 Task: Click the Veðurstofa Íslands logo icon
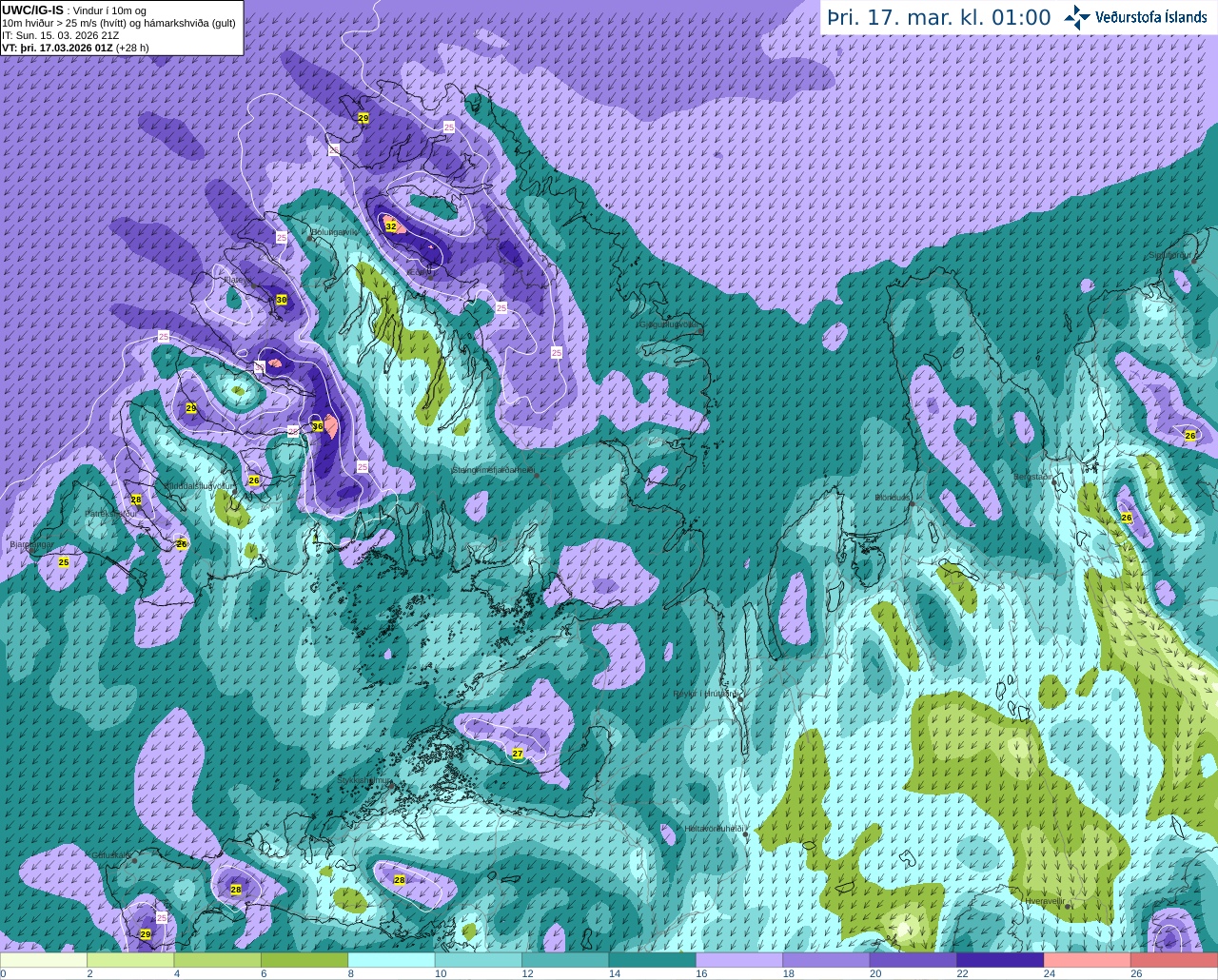[1077, 17]
